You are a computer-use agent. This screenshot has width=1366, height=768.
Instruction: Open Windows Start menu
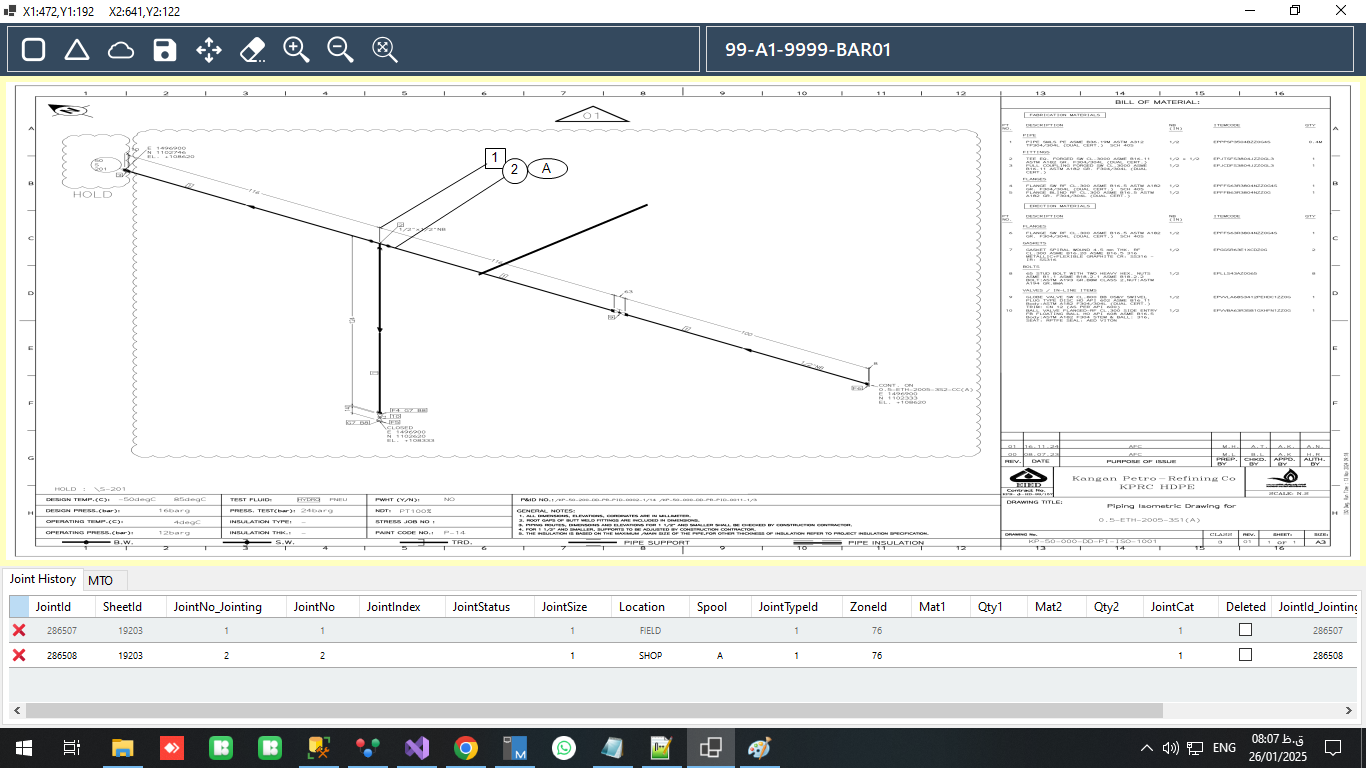tap(23, 747)
